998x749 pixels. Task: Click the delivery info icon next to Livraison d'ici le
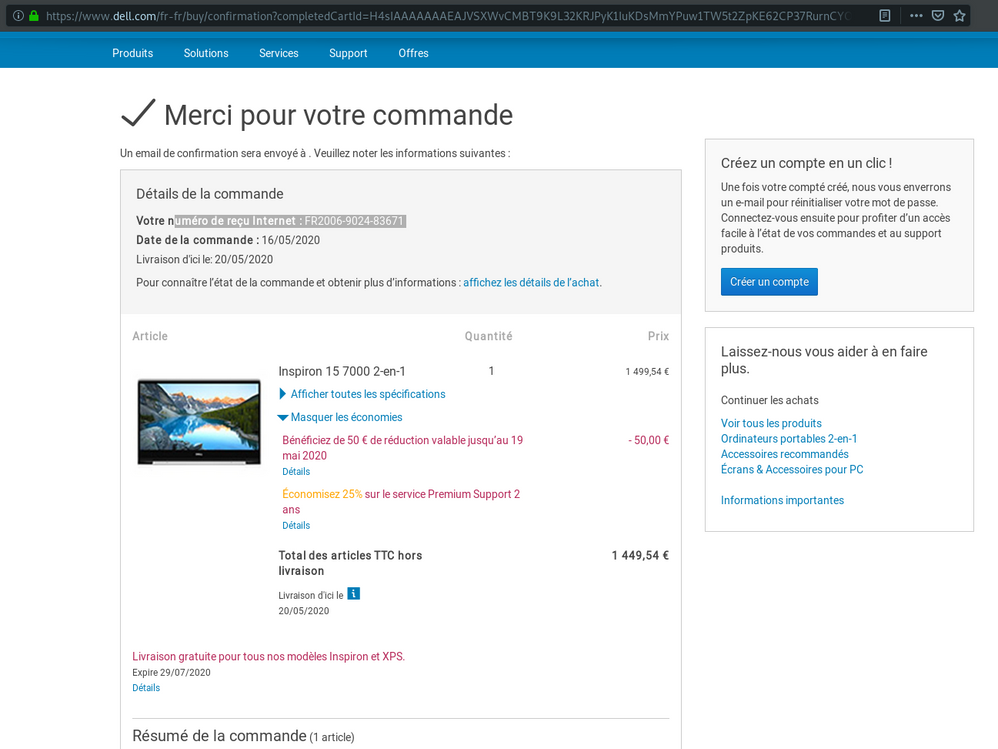click(353, 594)
